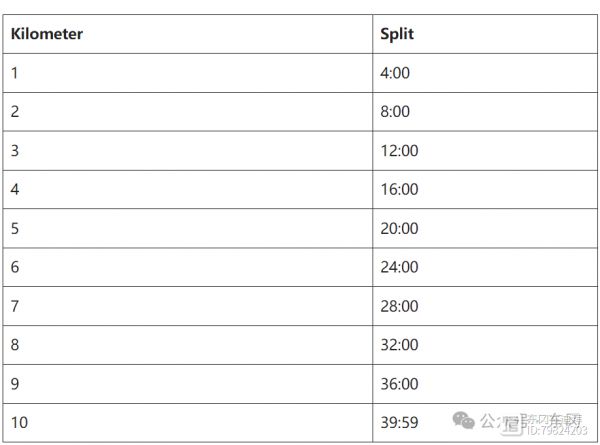The width and height of the screenshot is (600, 445).
Task: Click the watermark ID text
Action: tap(557, 430)
